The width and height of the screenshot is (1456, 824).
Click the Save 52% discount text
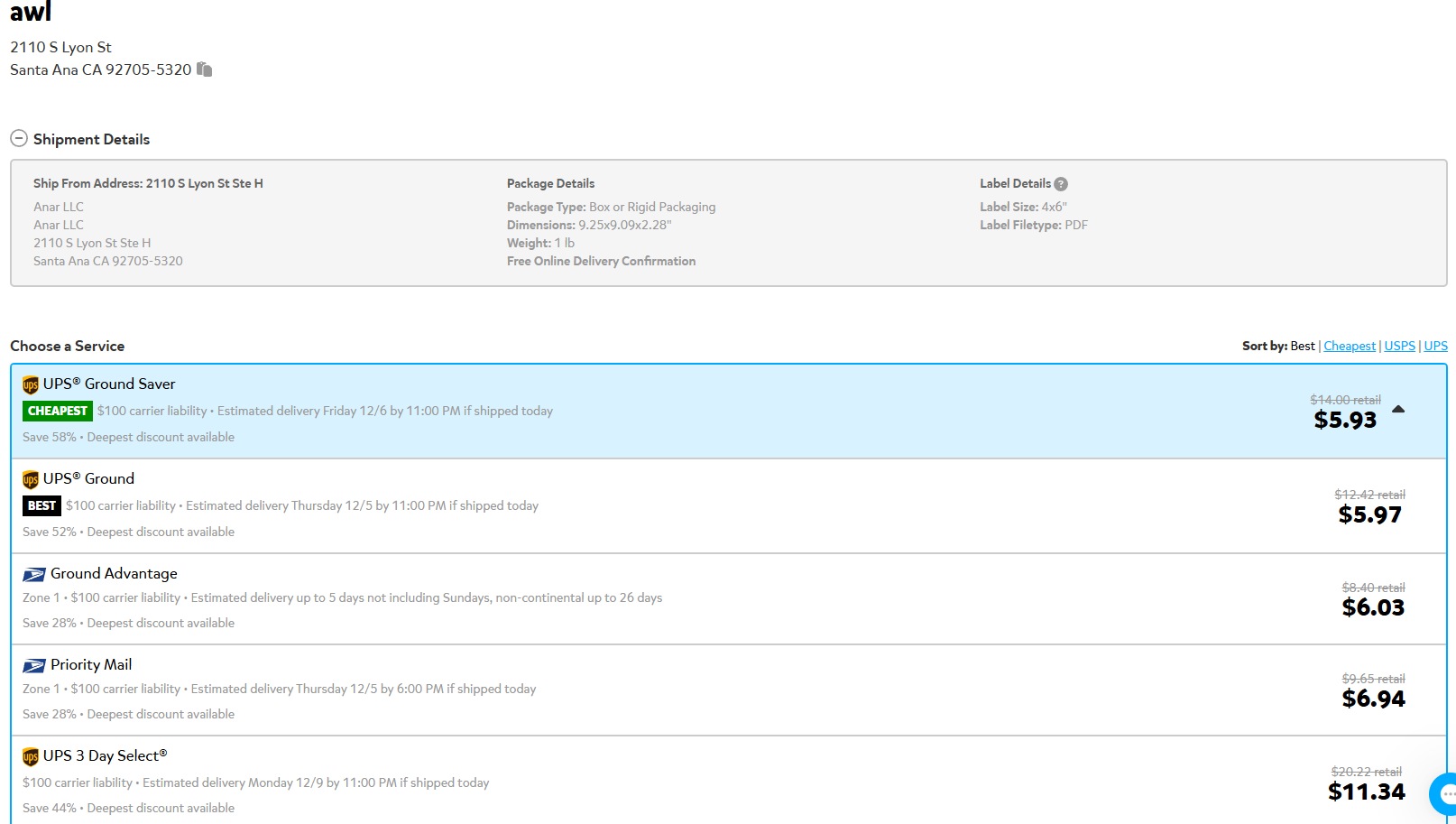point(50,532)
